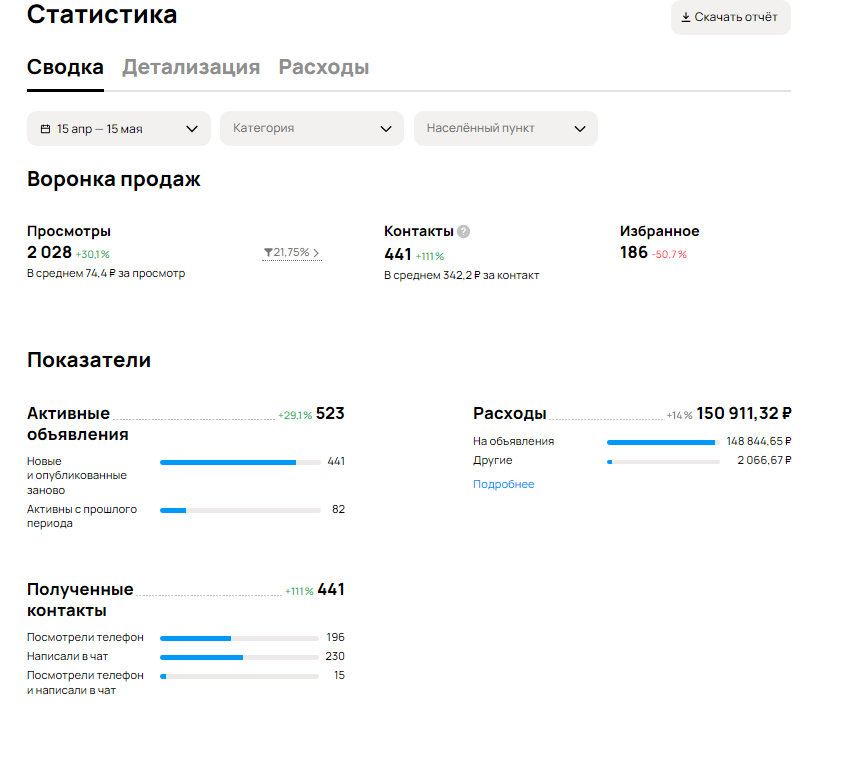Switch to the Детализация tab

[191, 67]
